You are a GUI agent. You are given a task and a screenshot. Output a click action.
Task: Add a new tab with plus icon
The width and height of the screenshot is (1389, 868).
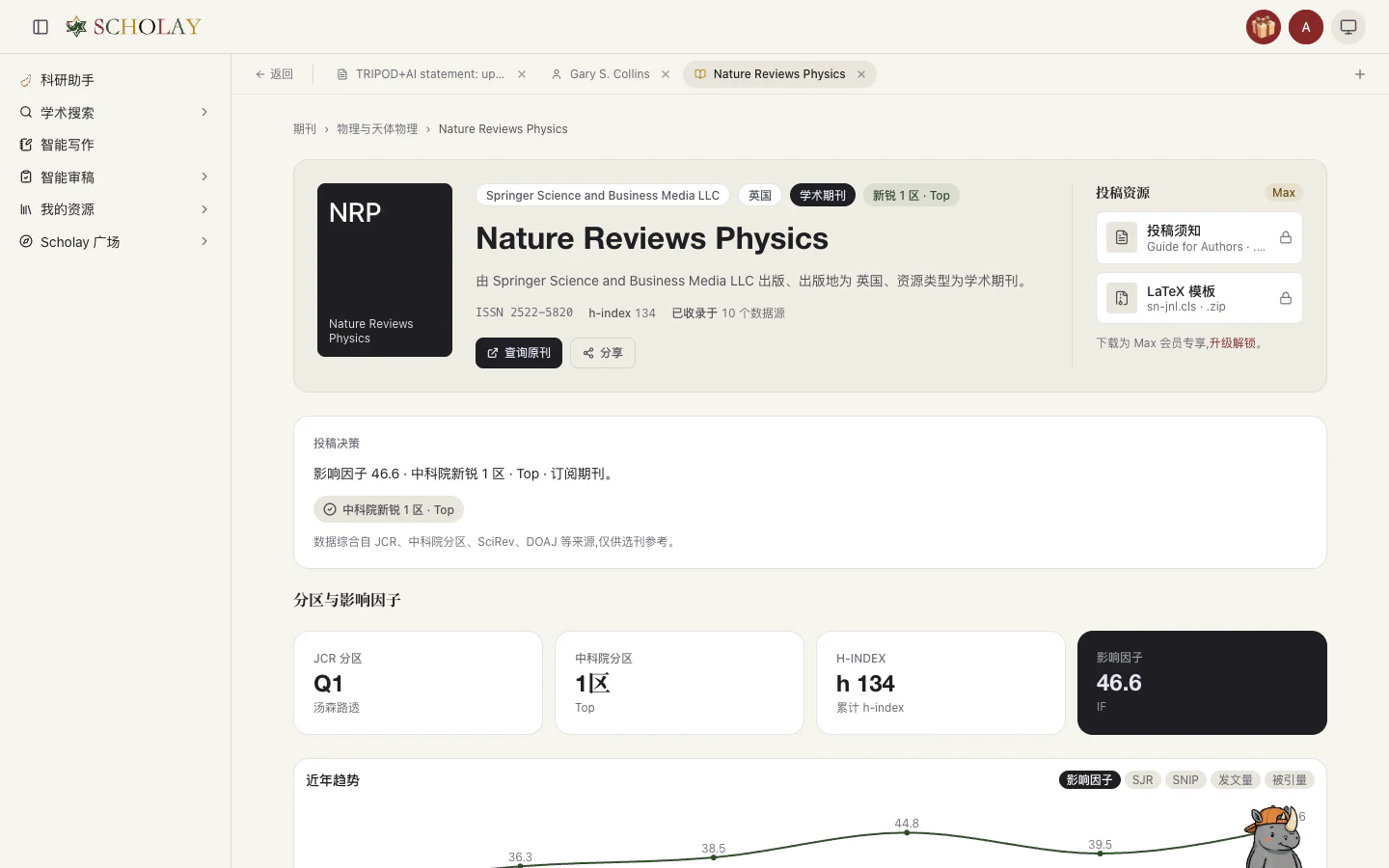[1360, 74]
